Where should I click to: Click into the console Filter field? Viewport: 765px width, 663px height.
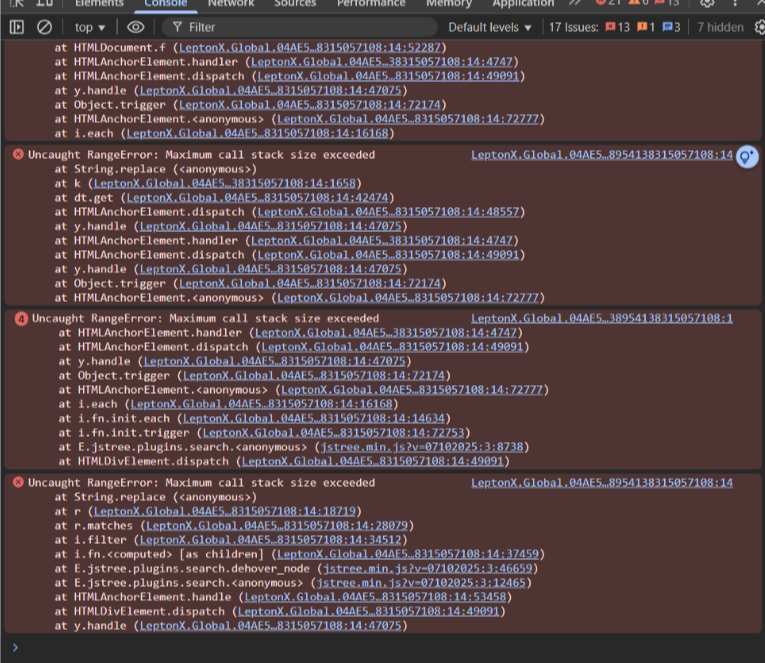(300, 27)
